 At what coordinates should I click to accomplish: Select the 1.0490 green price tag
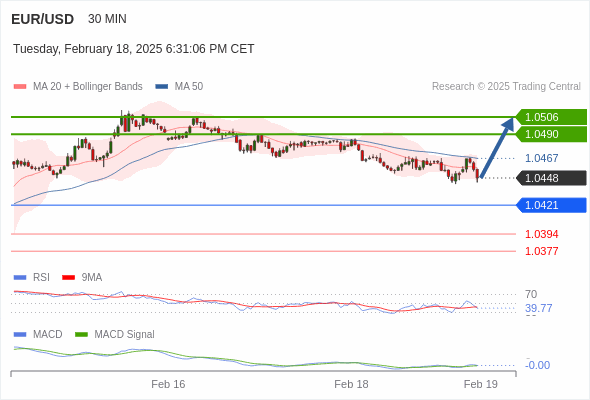[x=551, y=134]
